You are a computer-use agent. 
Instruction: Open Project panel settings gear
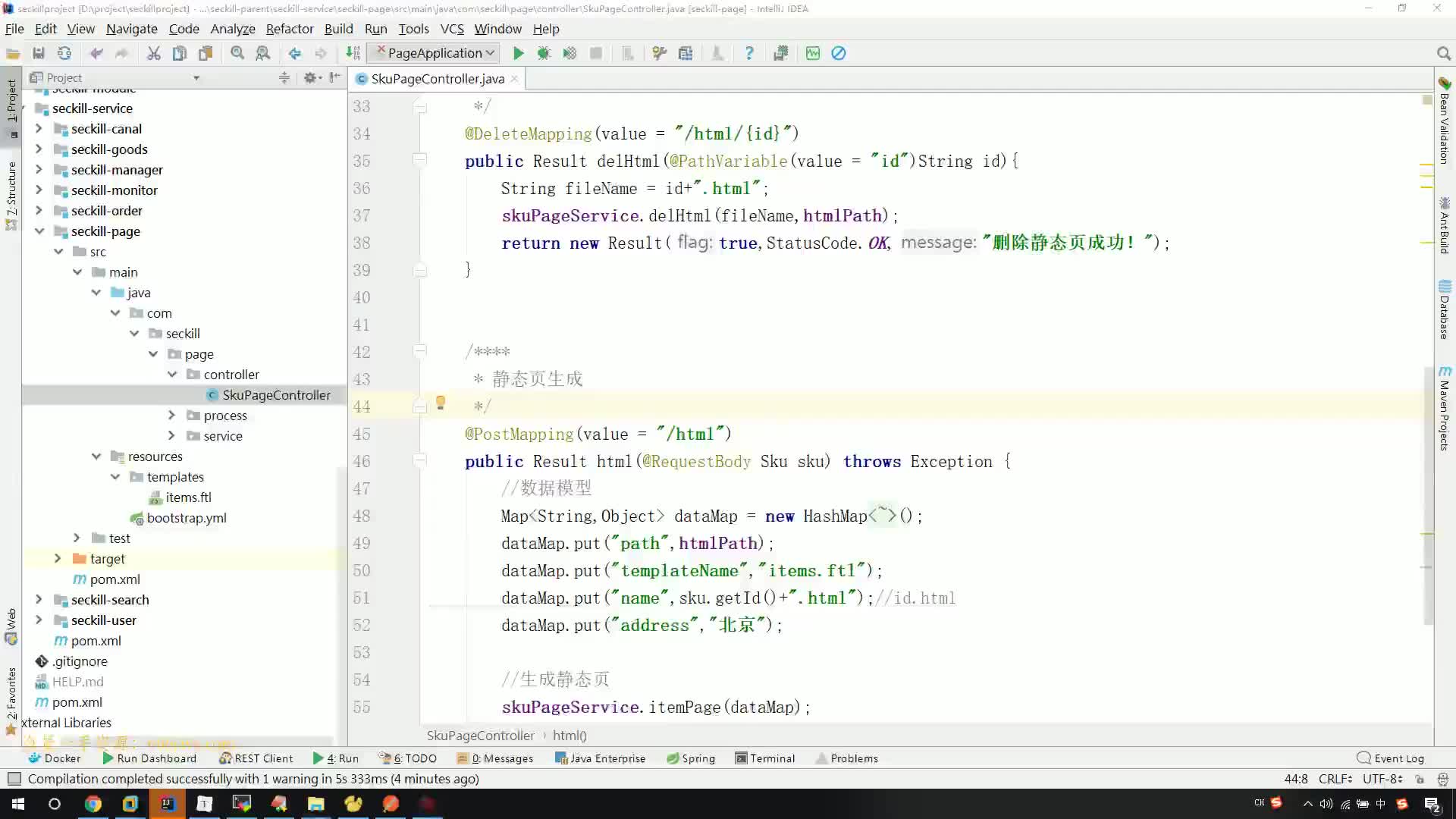(x=311, y=77)
